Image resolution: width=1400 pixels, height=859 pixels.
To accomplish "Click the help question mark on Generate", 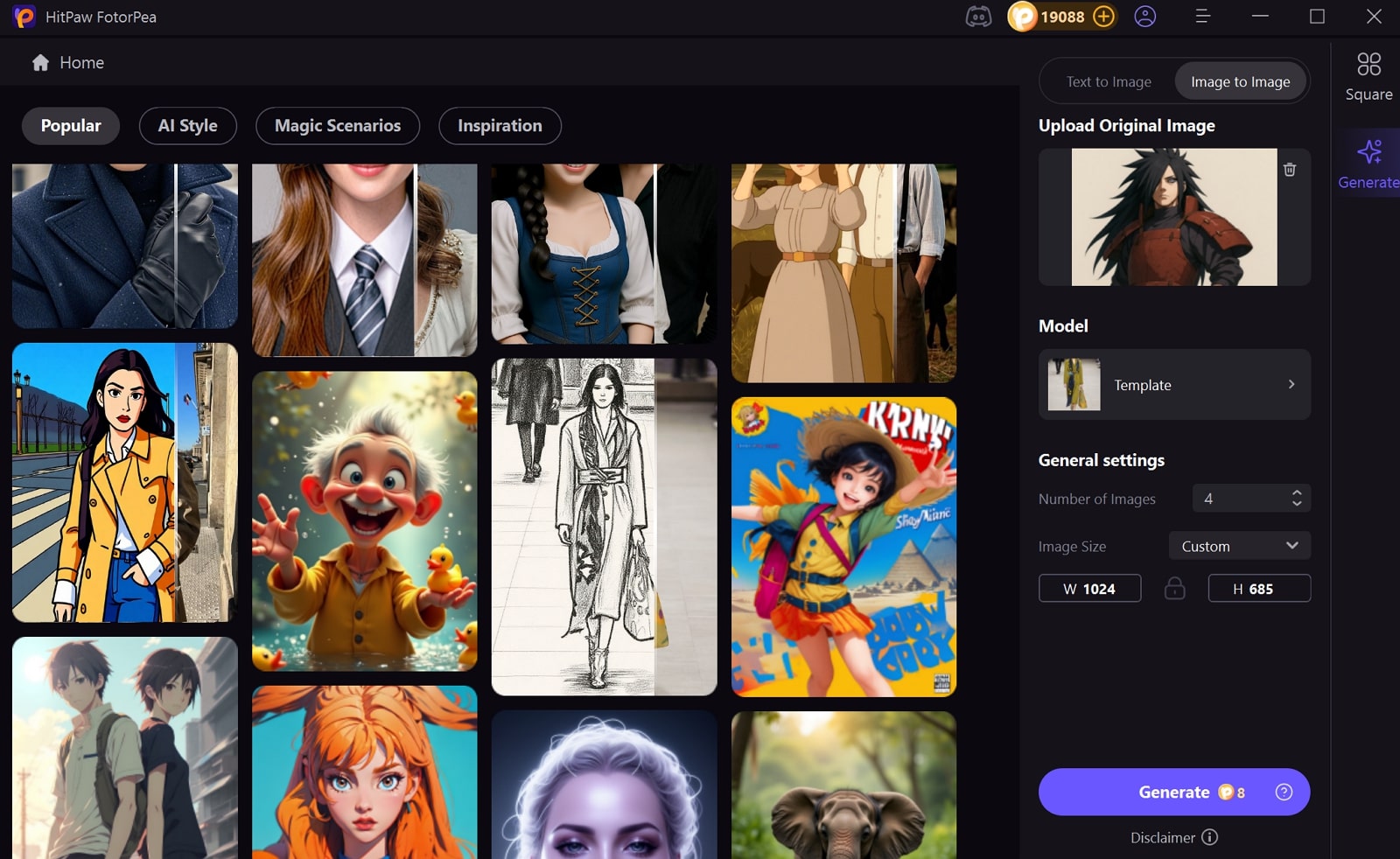I will [1284, 792].
